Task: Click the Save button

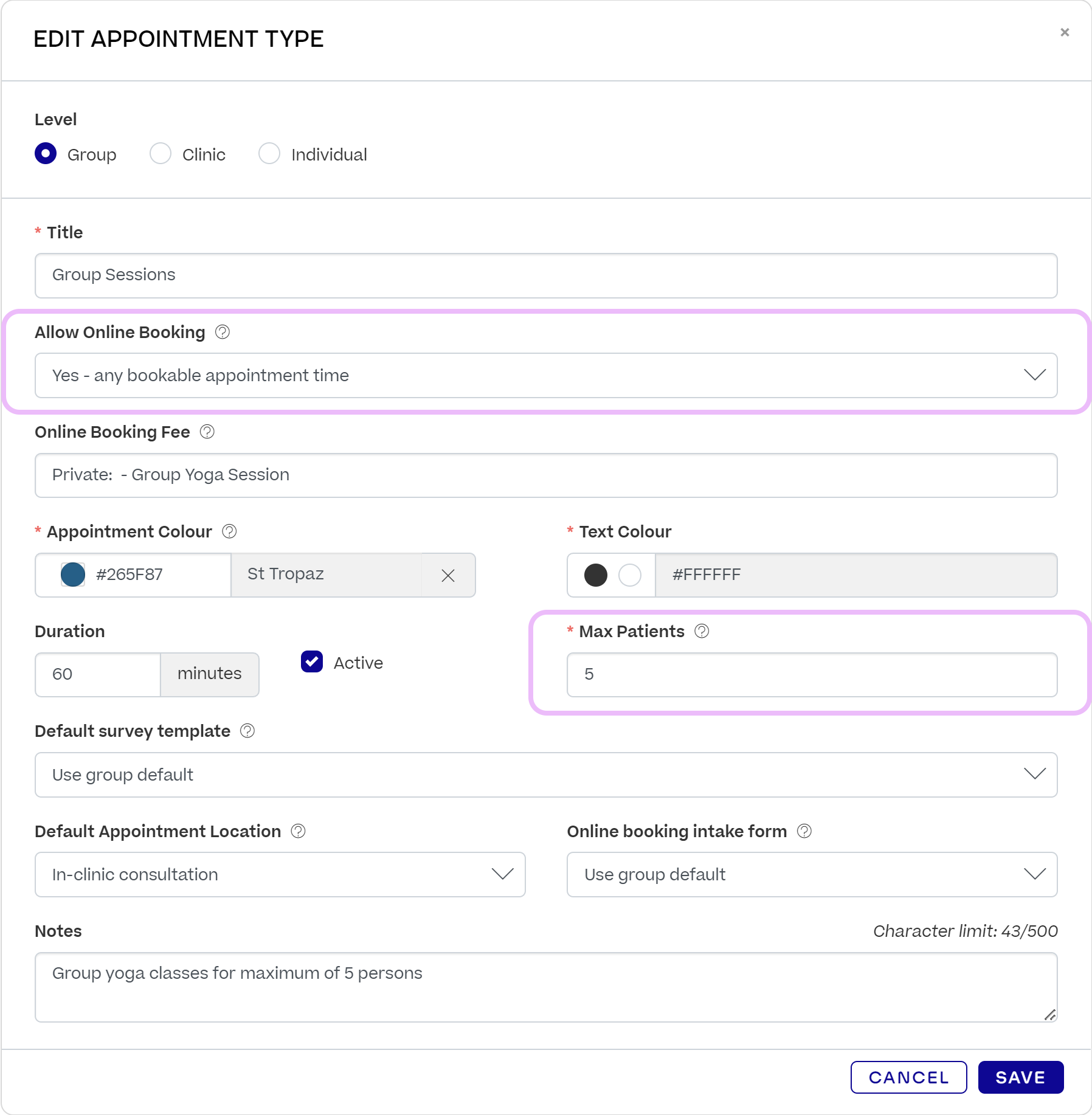Action: pos(1020,1077)
